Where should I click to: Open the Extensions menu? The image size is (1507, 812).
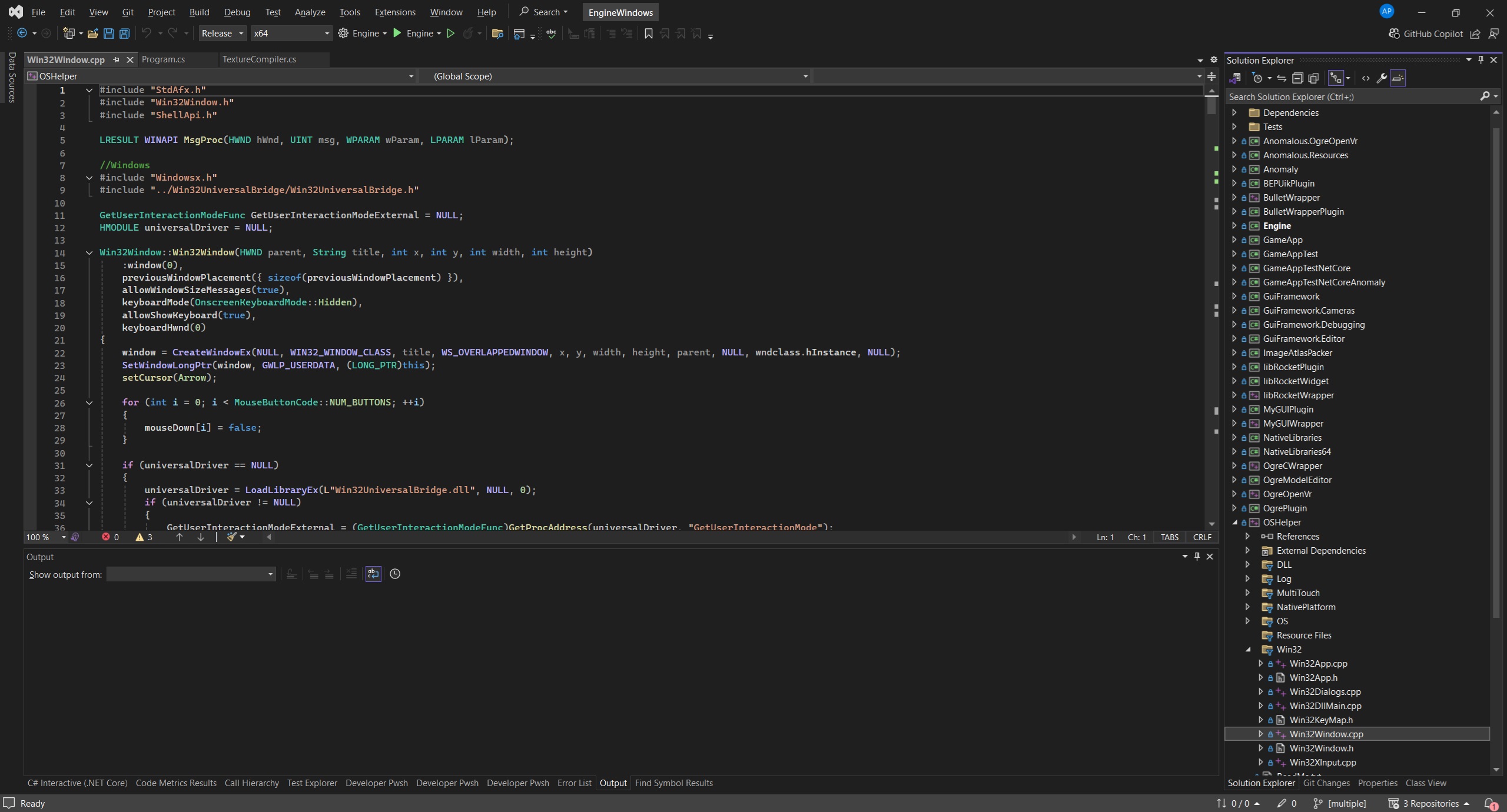click(x=394, y=12)
